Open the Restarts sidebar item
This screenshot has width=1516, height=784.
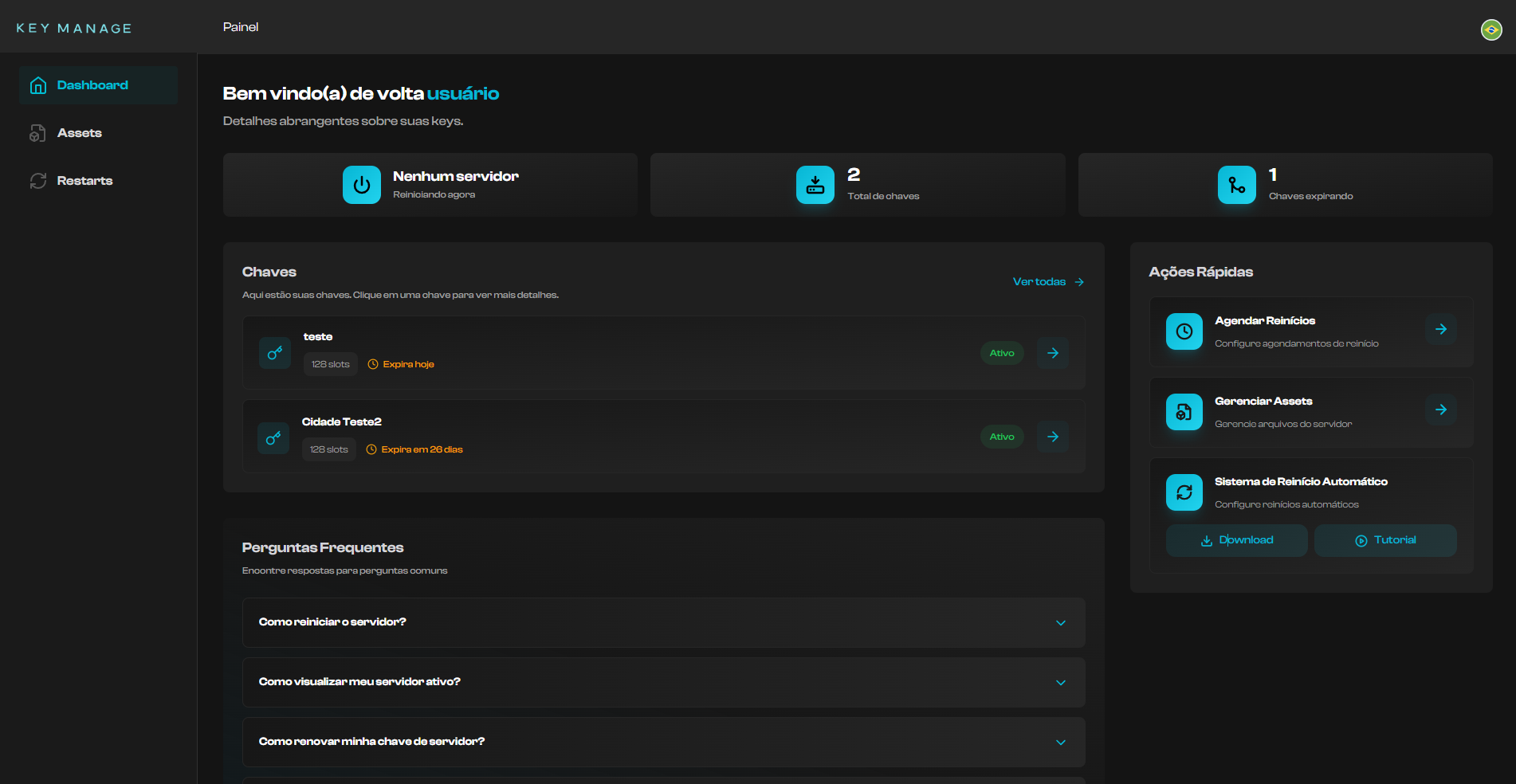pos(98,181)
